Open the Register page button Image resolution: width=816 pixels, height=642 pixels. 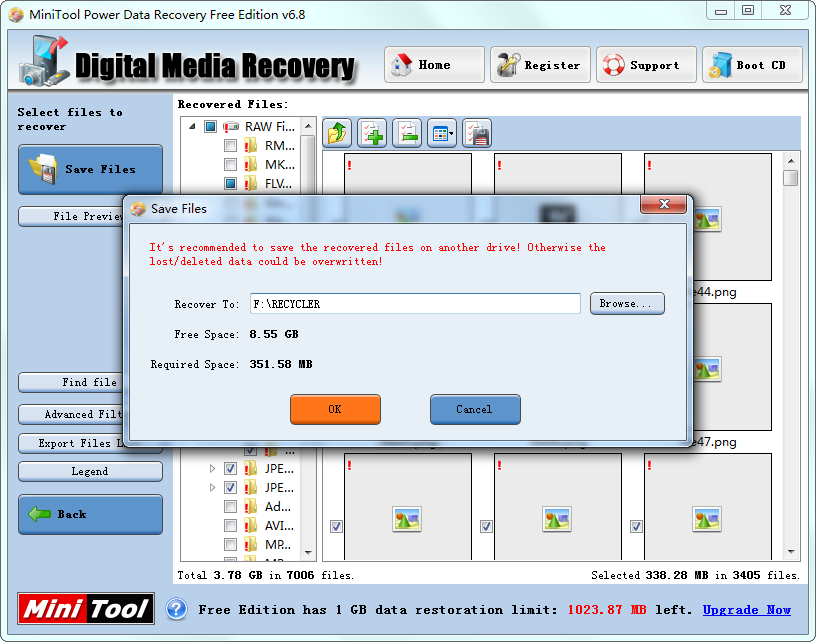[540, 65]
